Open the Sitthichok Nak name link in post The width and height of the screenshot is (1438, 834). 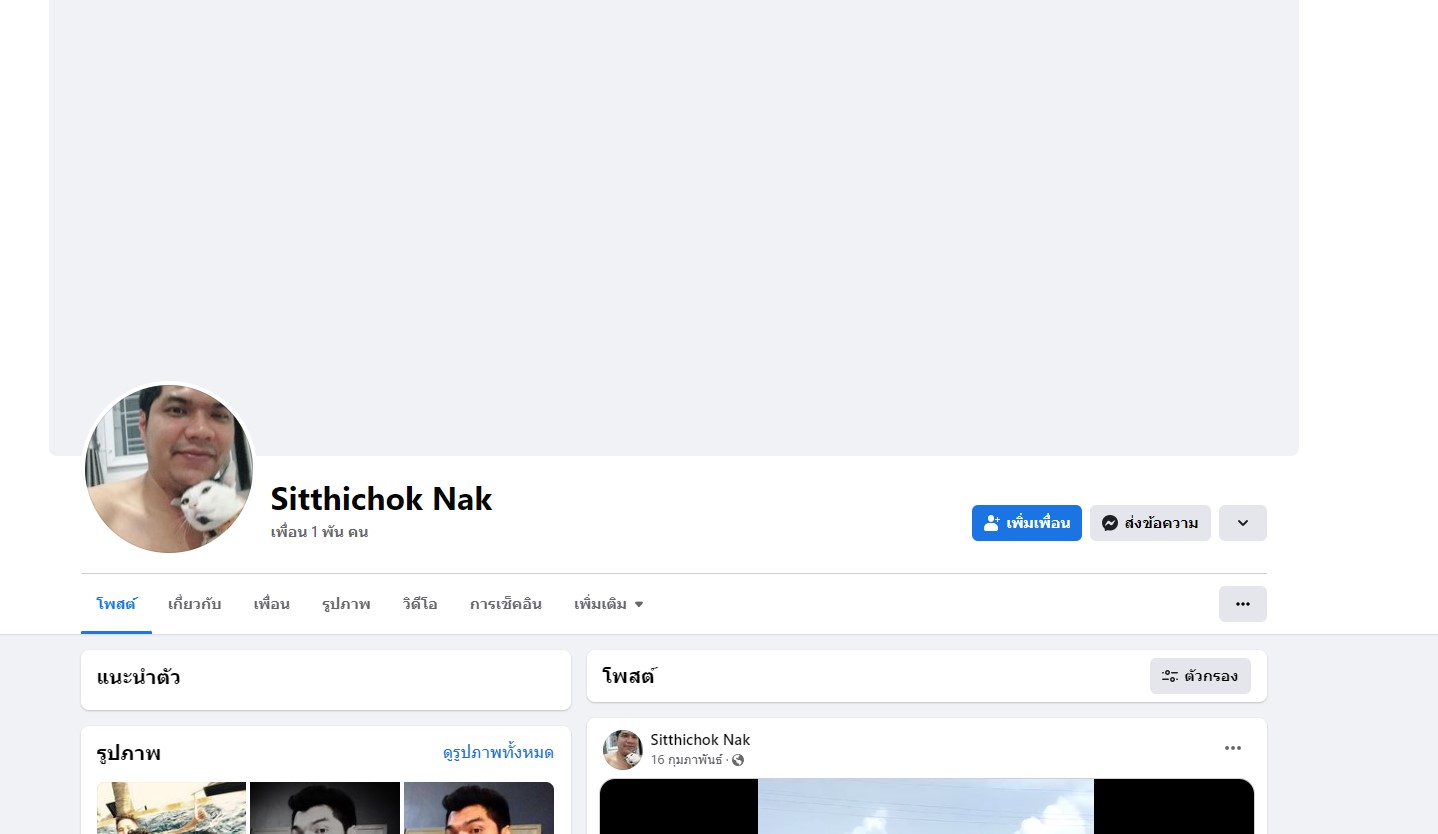point(700,740)
